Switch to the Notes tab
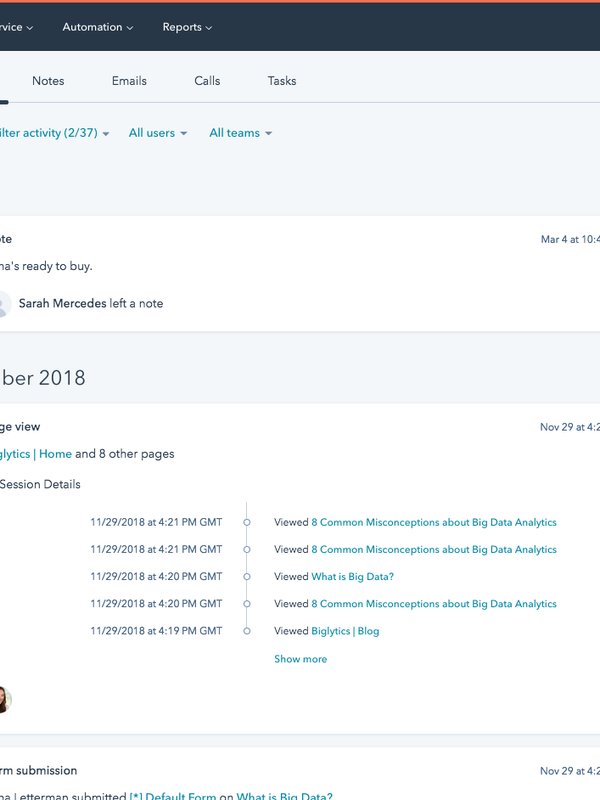The width and height of the screenshot is (600, 800). [x=48, y=81]
